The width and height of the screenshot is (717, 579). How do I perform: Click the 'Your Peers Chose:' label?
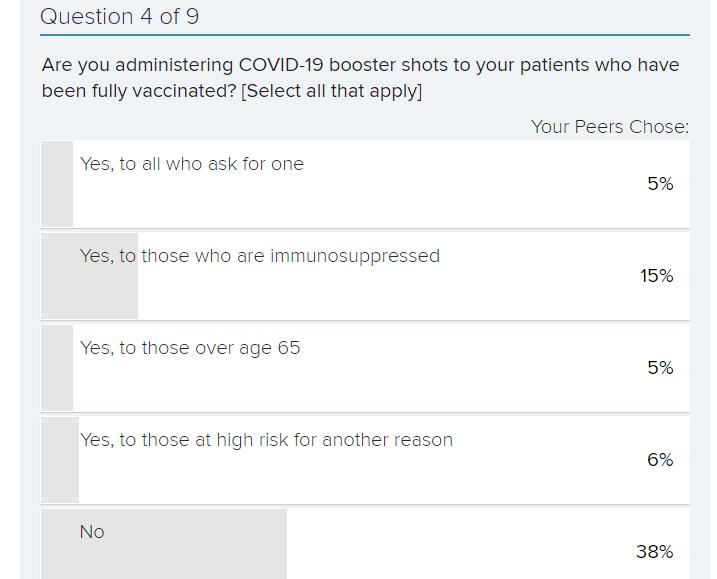click(610, 127)
